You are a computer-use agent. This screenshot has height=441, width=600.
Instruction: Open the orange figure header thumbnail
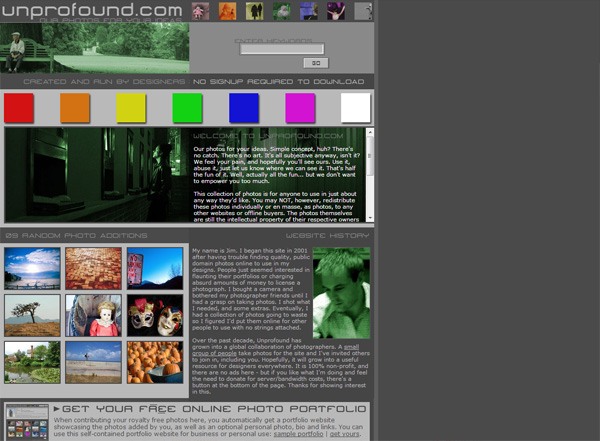(x=227, y=11)
